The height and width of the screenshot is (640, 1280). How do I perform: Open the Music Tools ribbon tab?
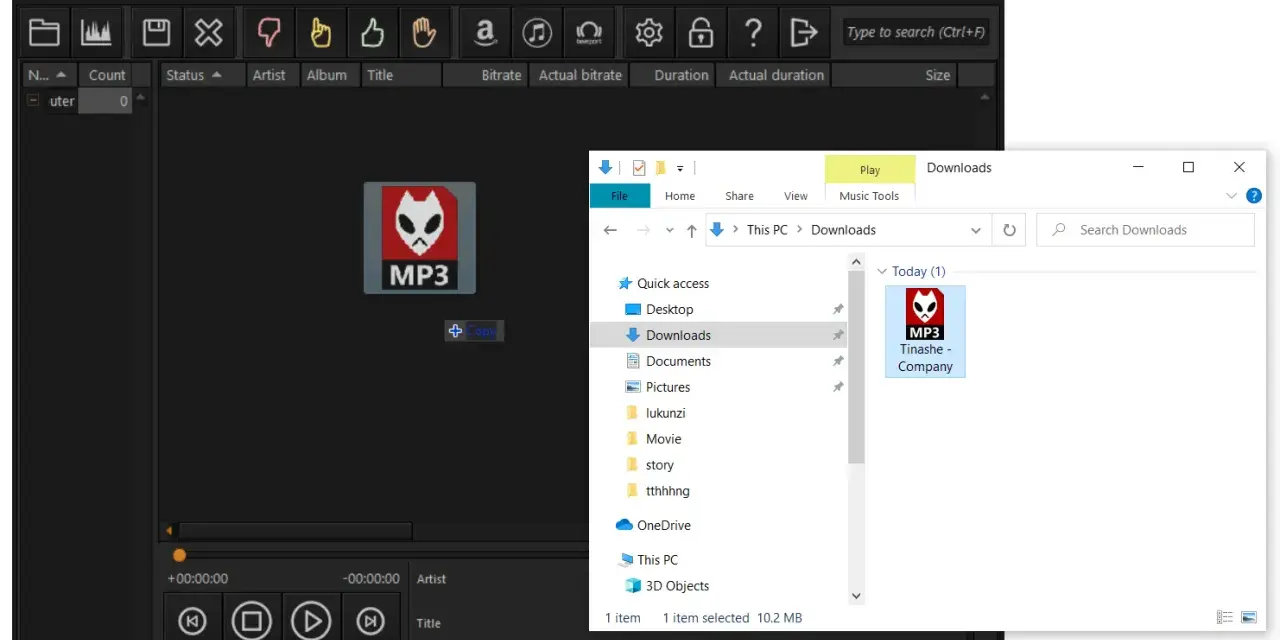869,196
